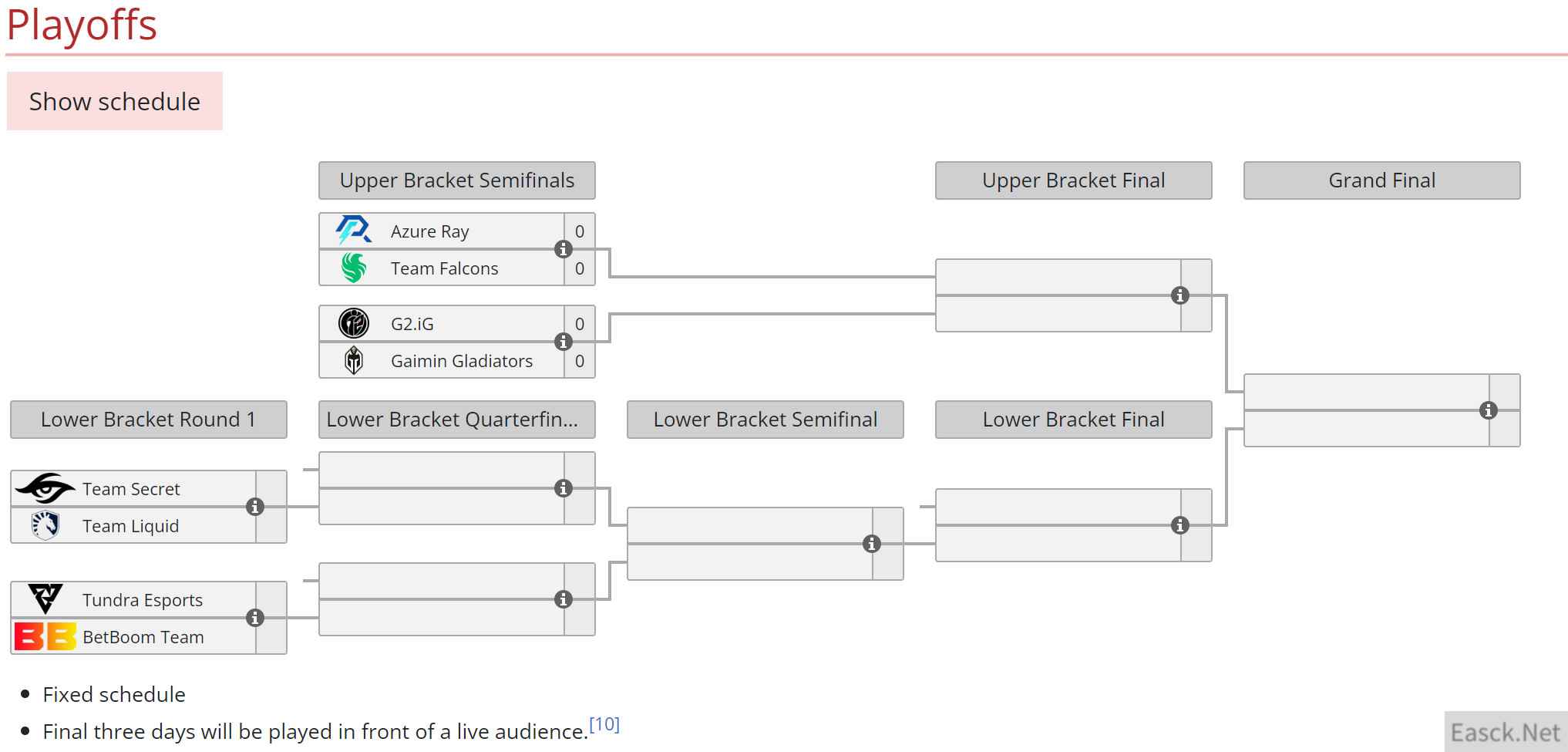
Task: Click the Tundra Esports logo
Action: (45, 599)
